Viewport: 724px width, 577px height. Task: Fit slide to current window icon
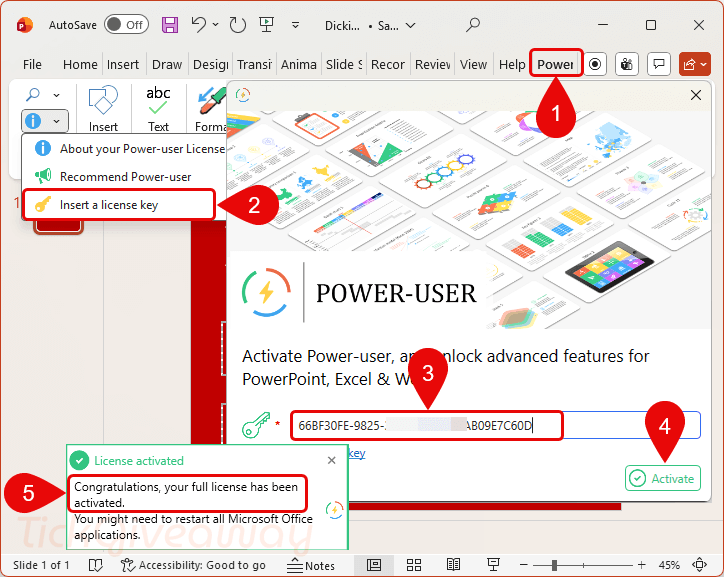(x=700, y=565)
